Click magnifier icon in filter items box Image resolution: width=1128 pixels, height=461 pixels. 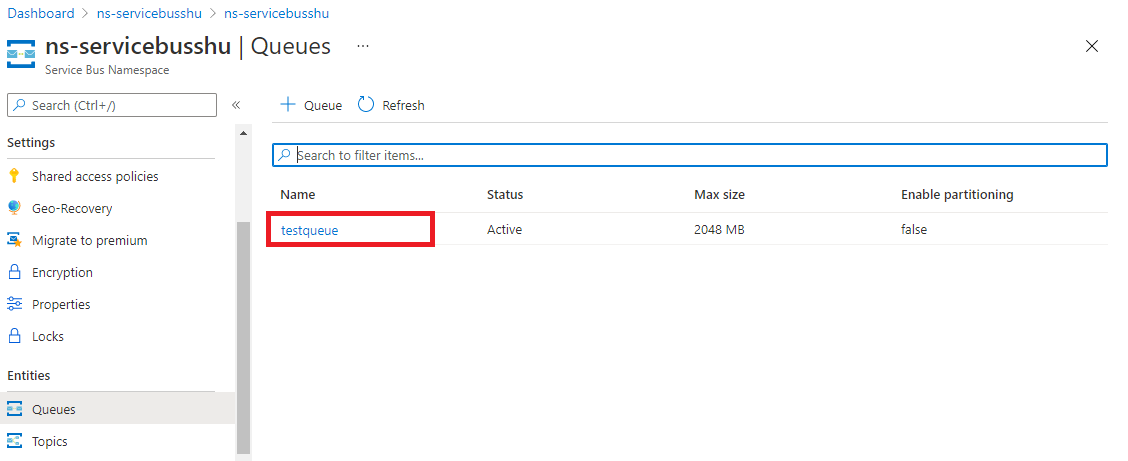[x=285, y=155]
